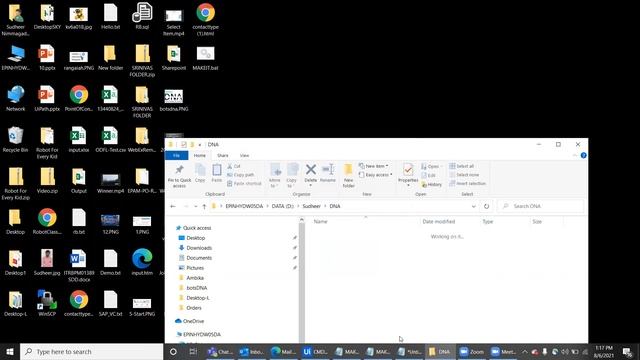The image size is (640, 360).
Task: Click Select none in the ribbon
Action: click(x=464, y=175)
